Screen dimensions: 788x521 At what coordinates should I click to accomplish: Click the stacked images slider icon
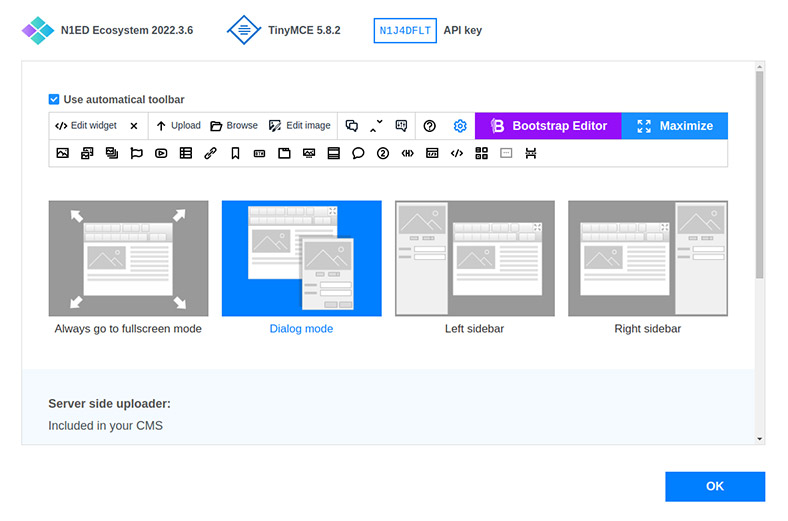click(x=112, y=153)
